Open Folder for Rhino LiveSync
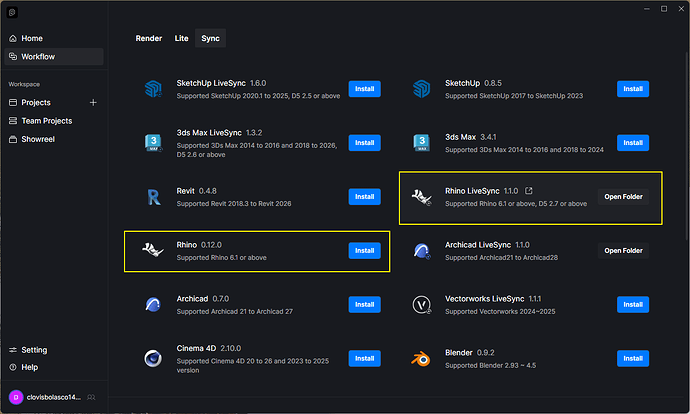Screen dimensions: 690x414 tap(623, 197)
